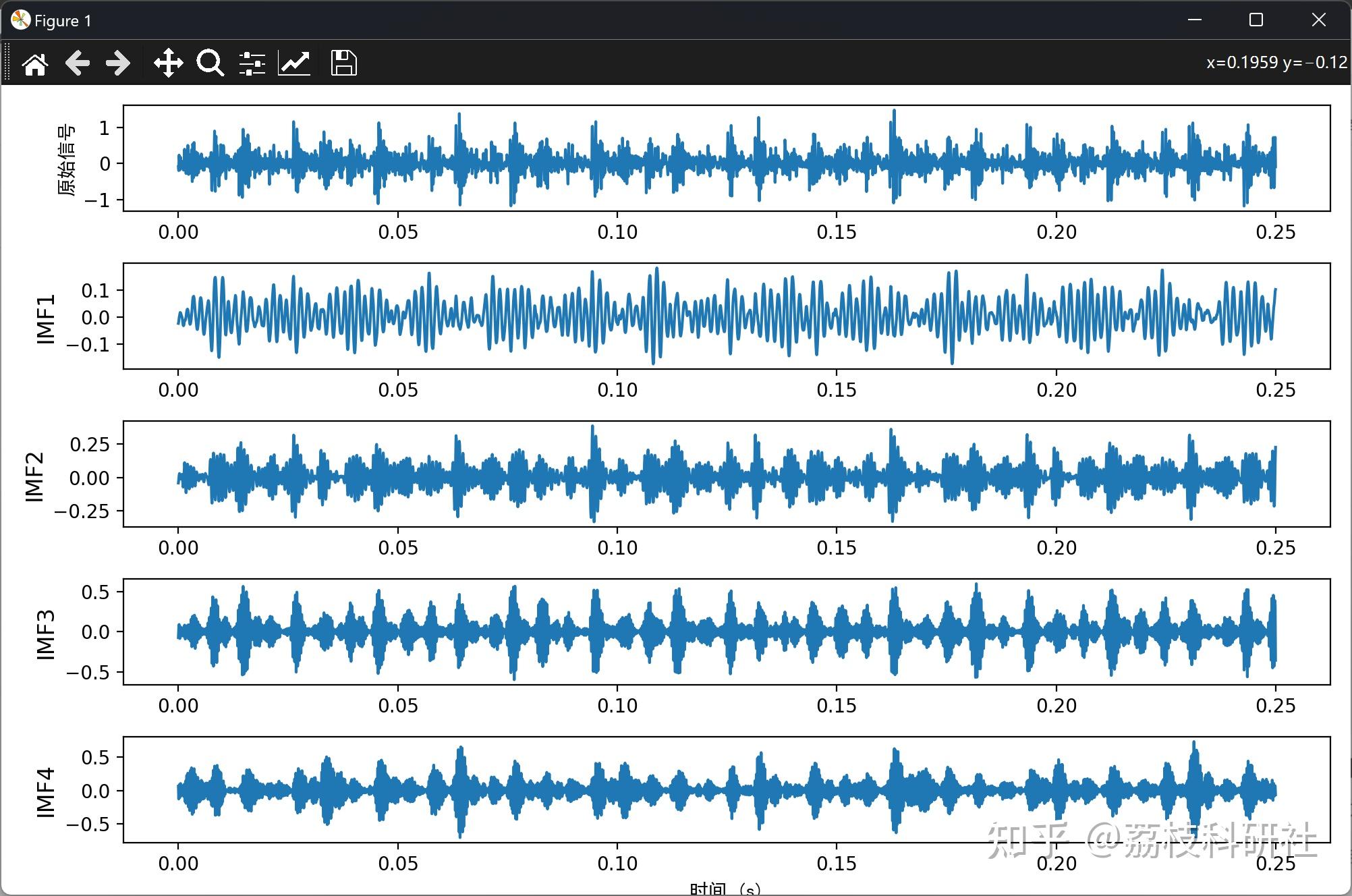1352x896 pixels.
Task: Click the Figure 1 window title
Action: coord(63,21)
